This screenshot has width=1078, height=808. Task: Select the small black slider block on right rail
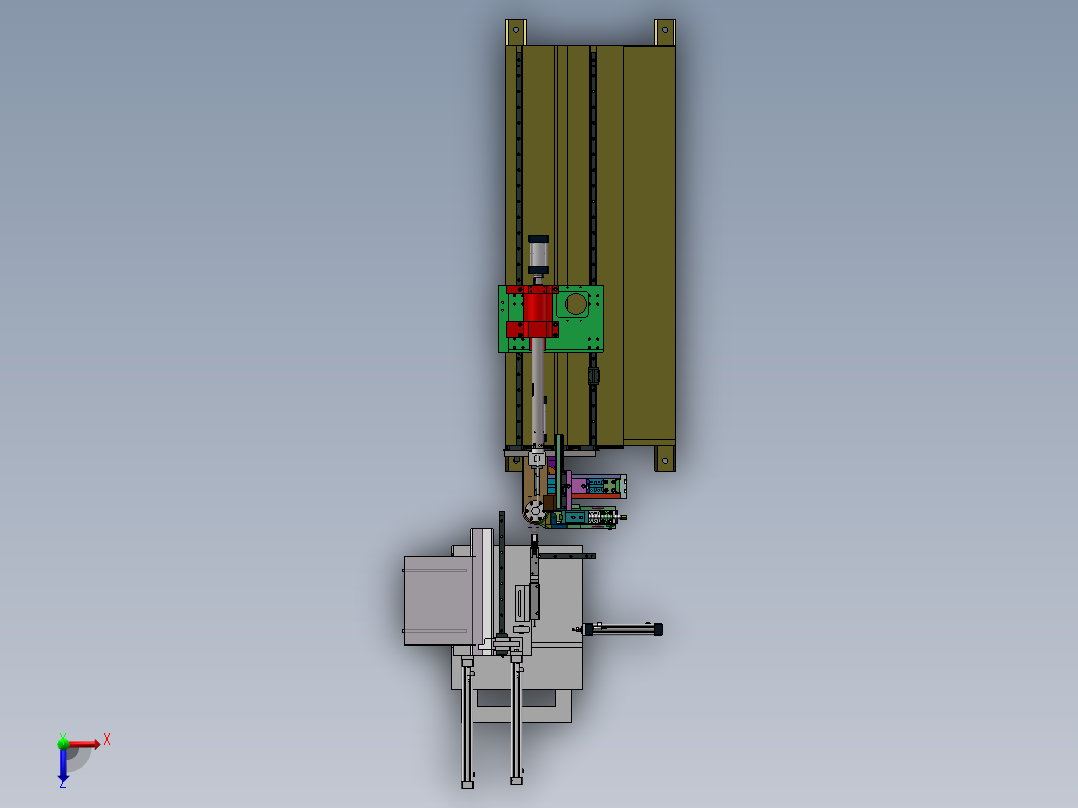pyautogui.click(x=594, y=375)
